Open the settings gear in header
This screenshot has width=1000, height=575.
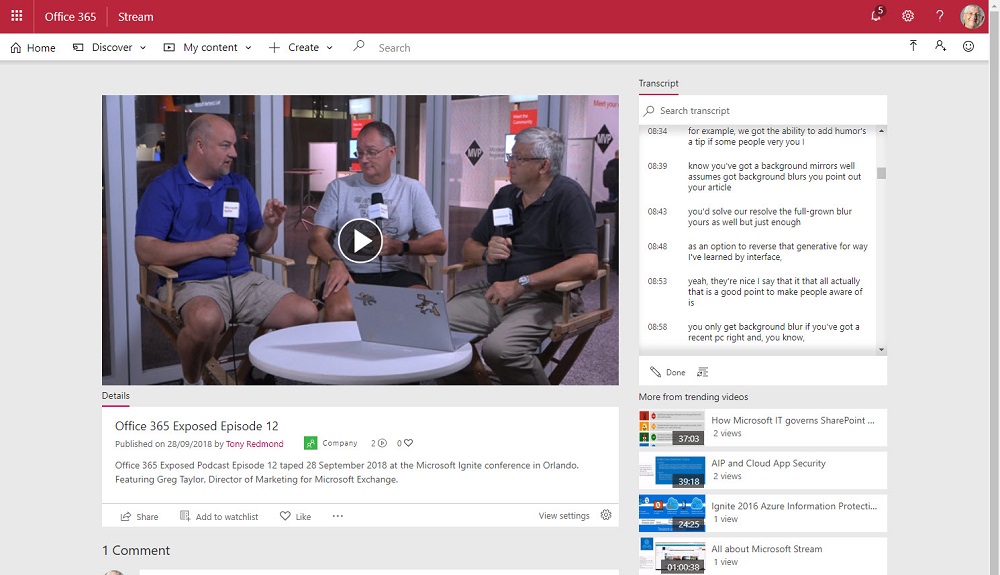tap(908, 16)
